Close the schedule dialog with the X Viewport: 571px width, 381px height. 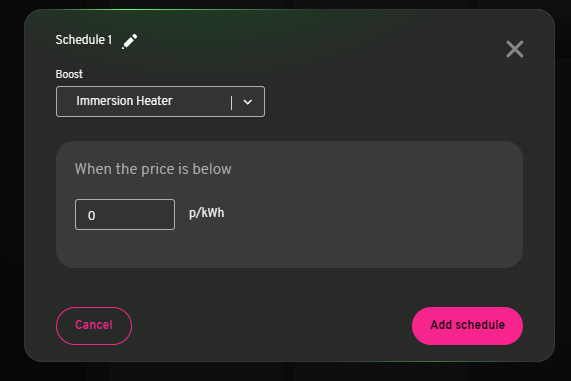tap(515, 49)
